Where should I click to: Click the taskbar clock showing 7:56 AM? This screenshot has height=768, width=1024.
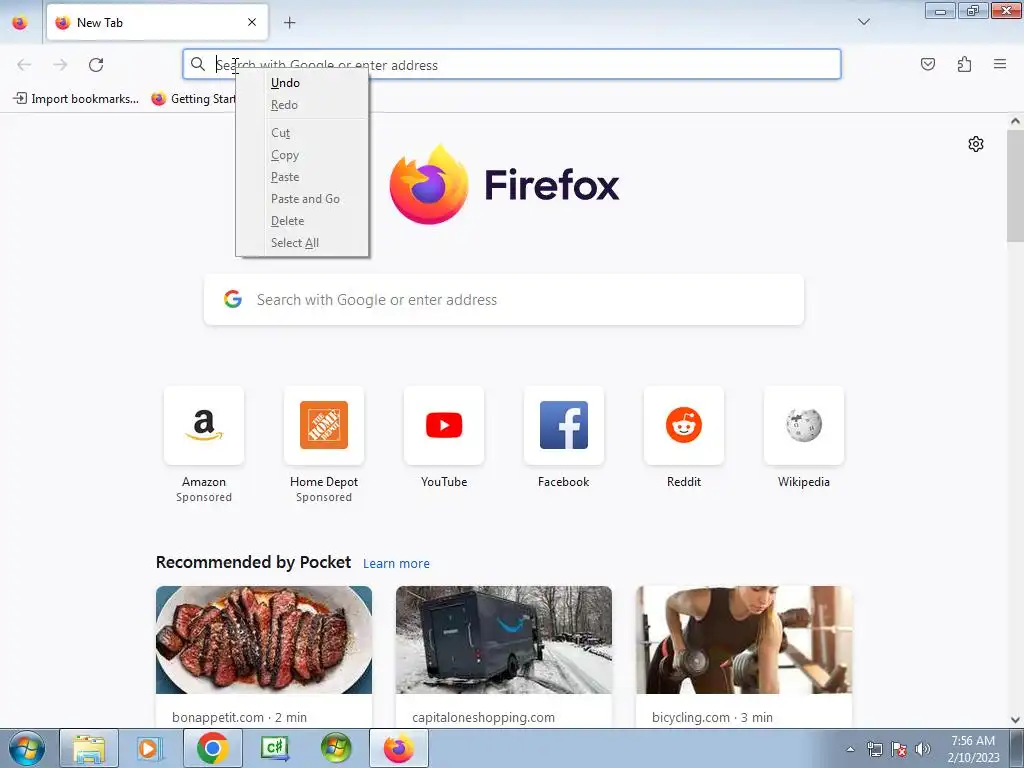tap(973, 749)
